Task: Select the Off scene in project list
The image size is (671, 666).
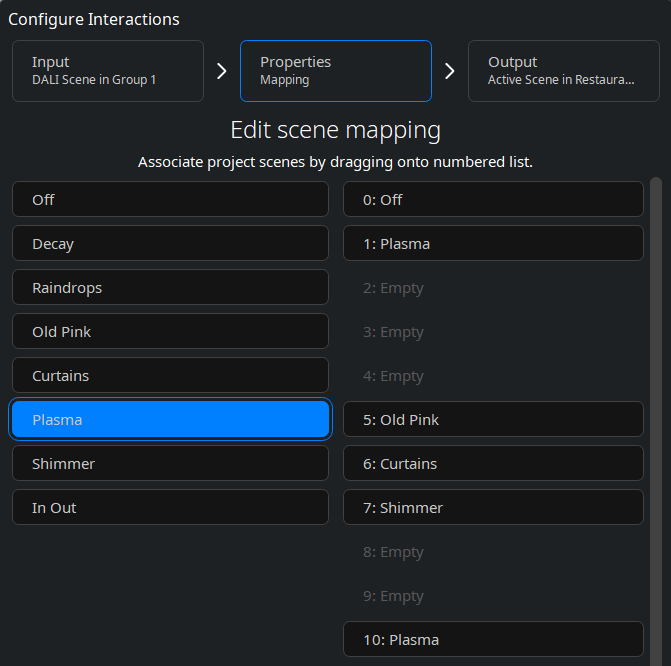Action: tap(170, 199)
